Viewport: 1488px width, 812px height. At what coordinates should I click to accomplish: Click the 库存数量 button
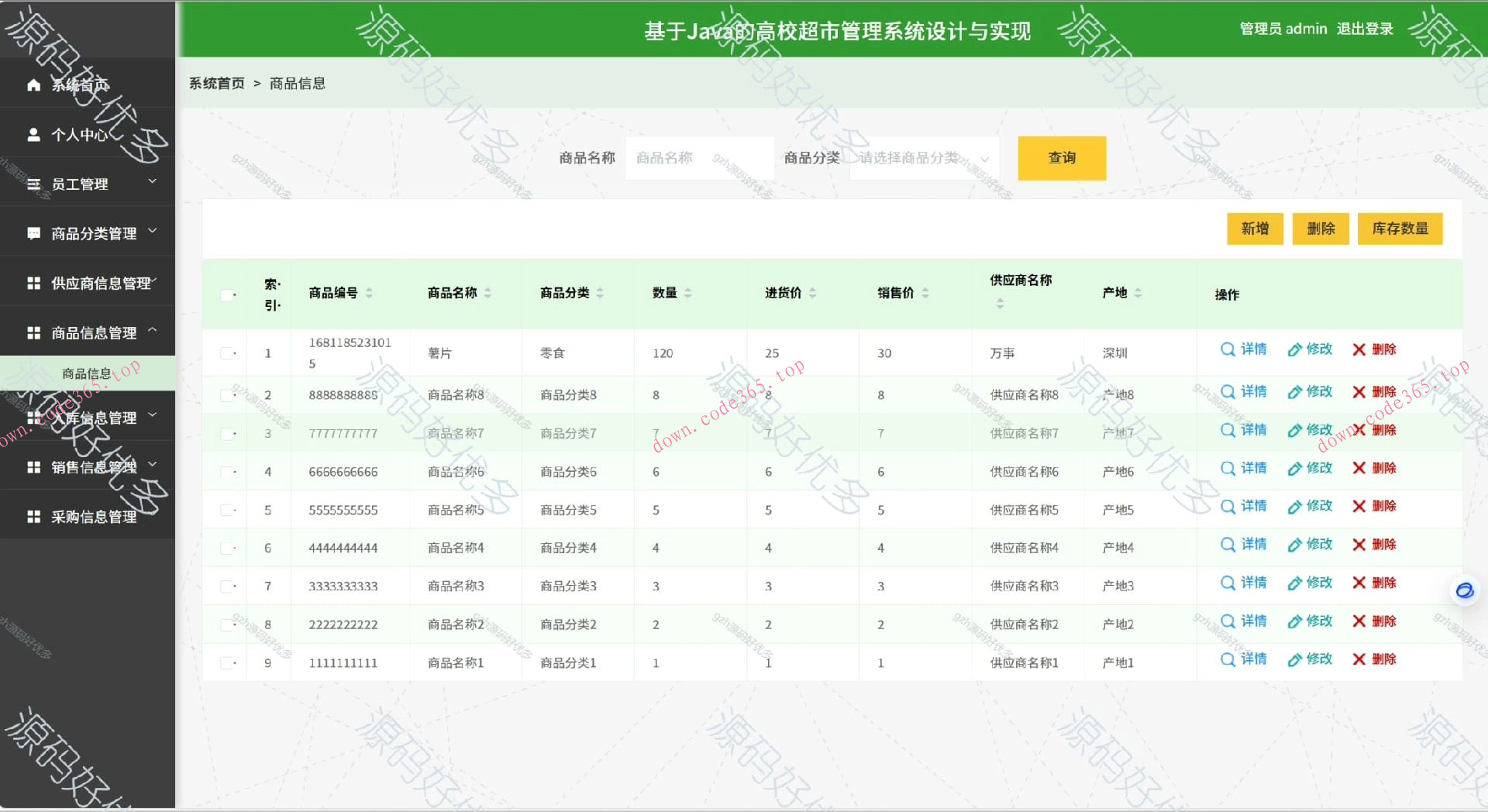(1400, 229)
